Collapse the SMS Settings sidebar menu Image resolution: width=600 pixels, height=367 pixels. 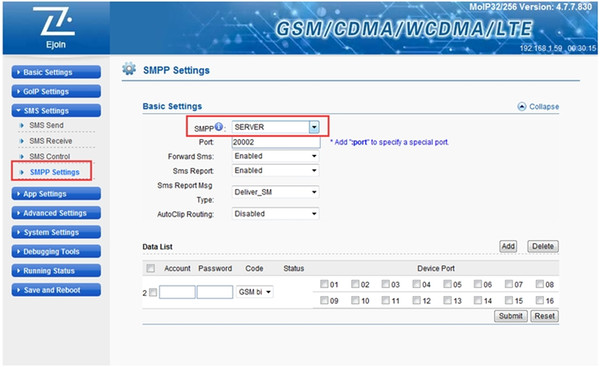(56, 111)
